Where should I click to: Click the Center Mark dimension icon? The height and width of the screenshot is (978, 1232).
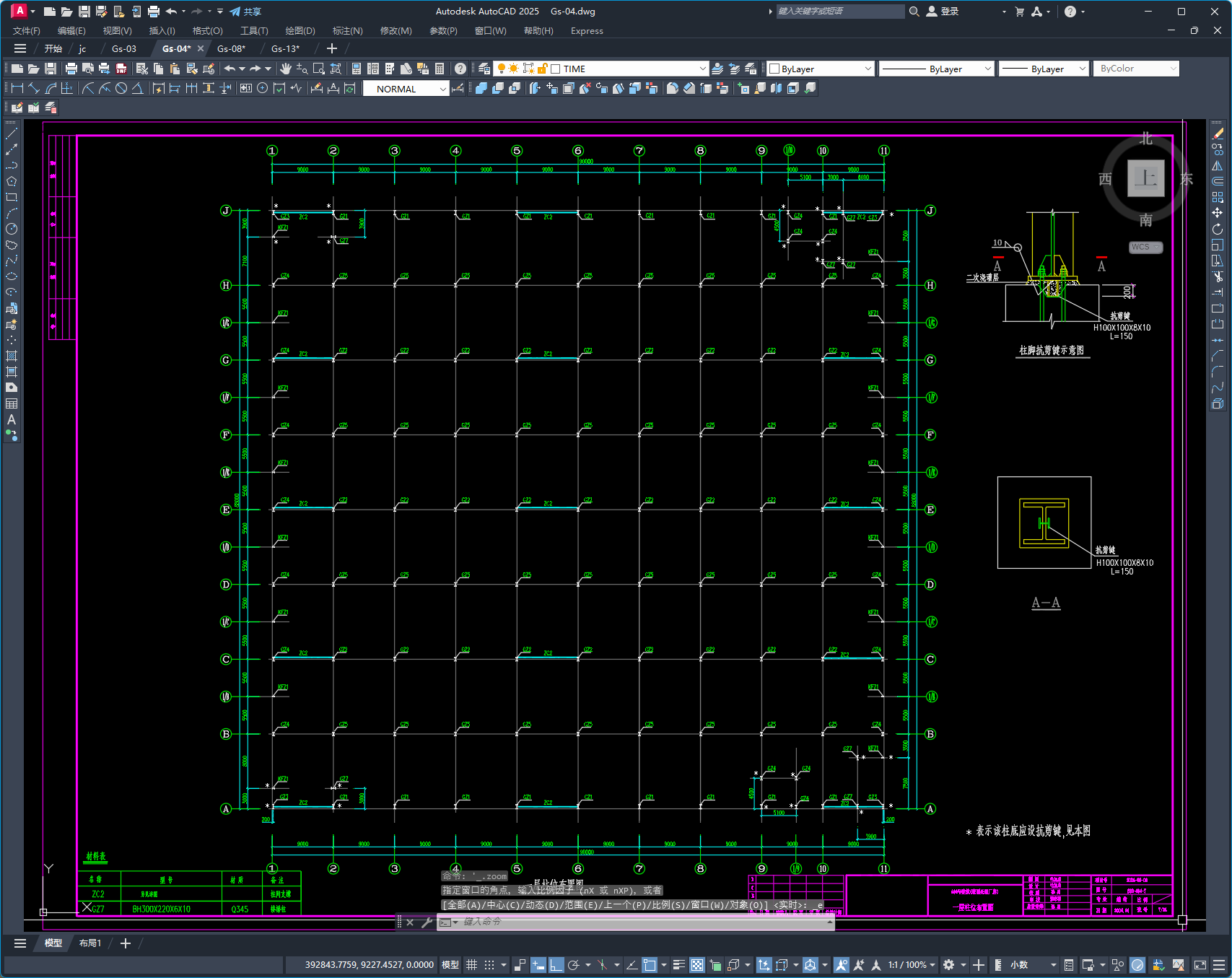click(263, 88)
